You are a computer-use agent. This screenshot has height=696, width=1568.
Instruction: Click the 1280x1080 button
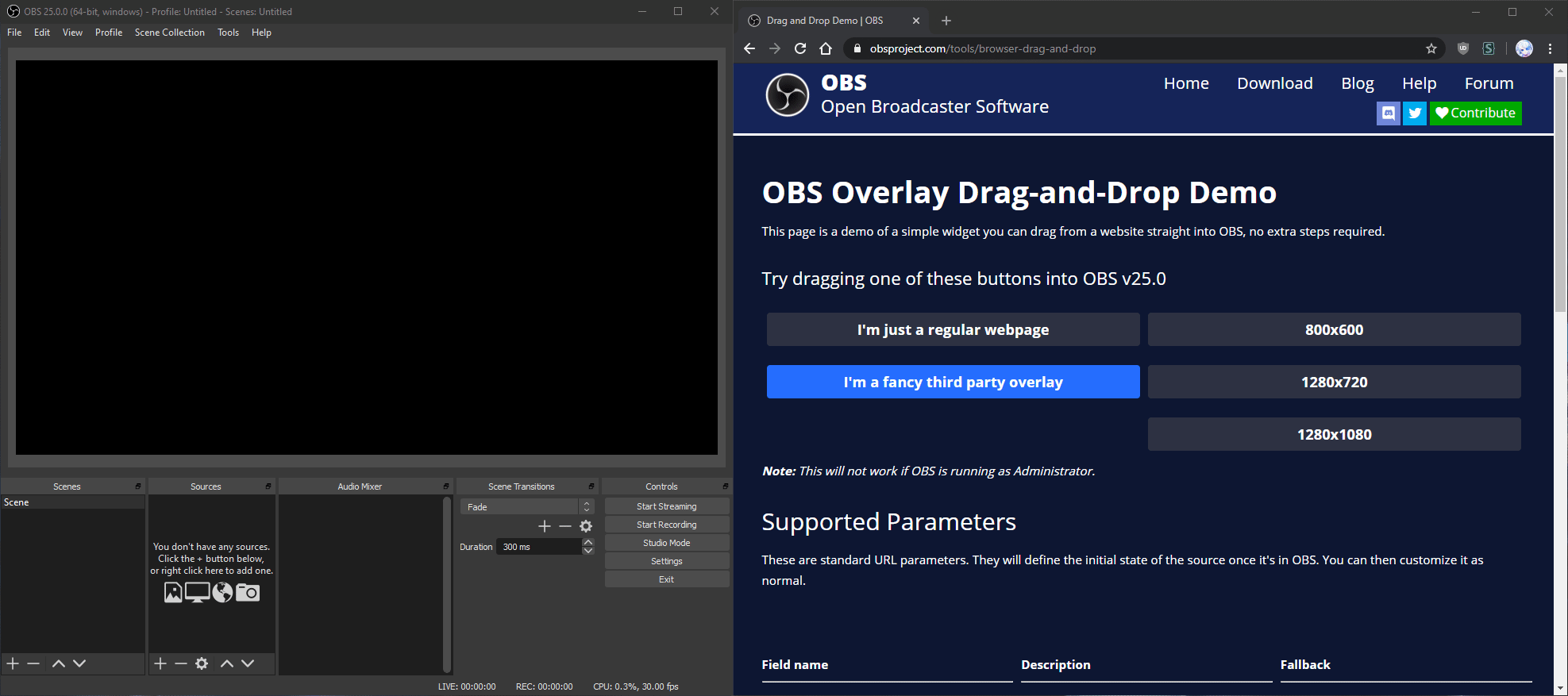point(1334,434)
